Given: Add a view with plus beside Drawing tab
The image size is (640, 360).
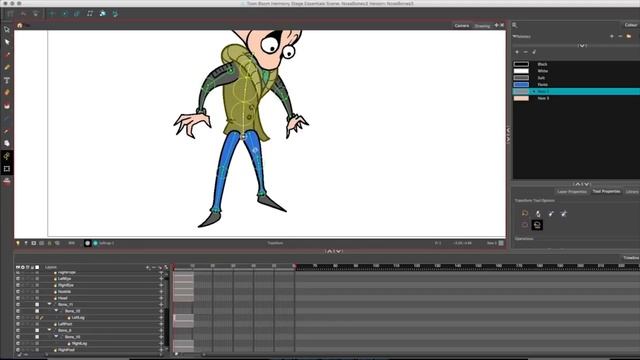Looking at the screenshot, I should 496,25.
